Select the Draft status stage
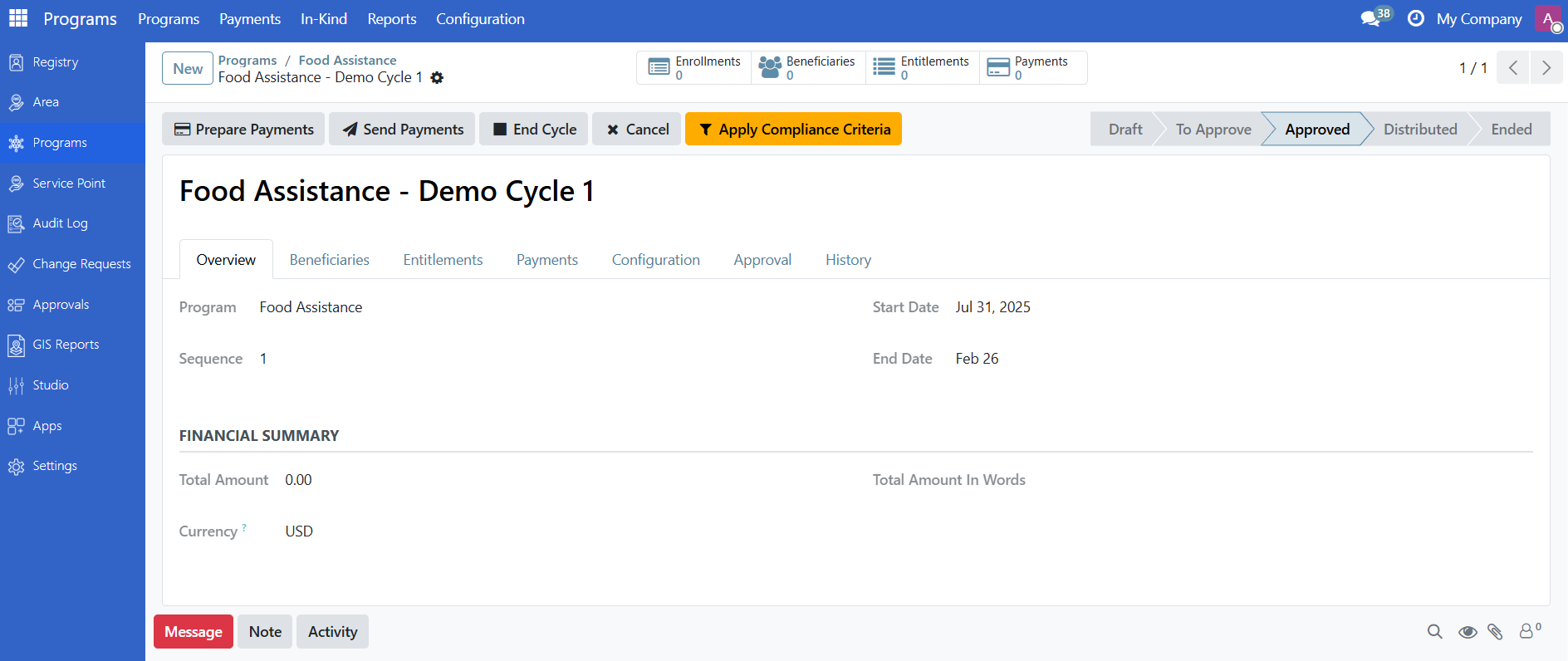The image size is (1568, 661). [1125, 130]
